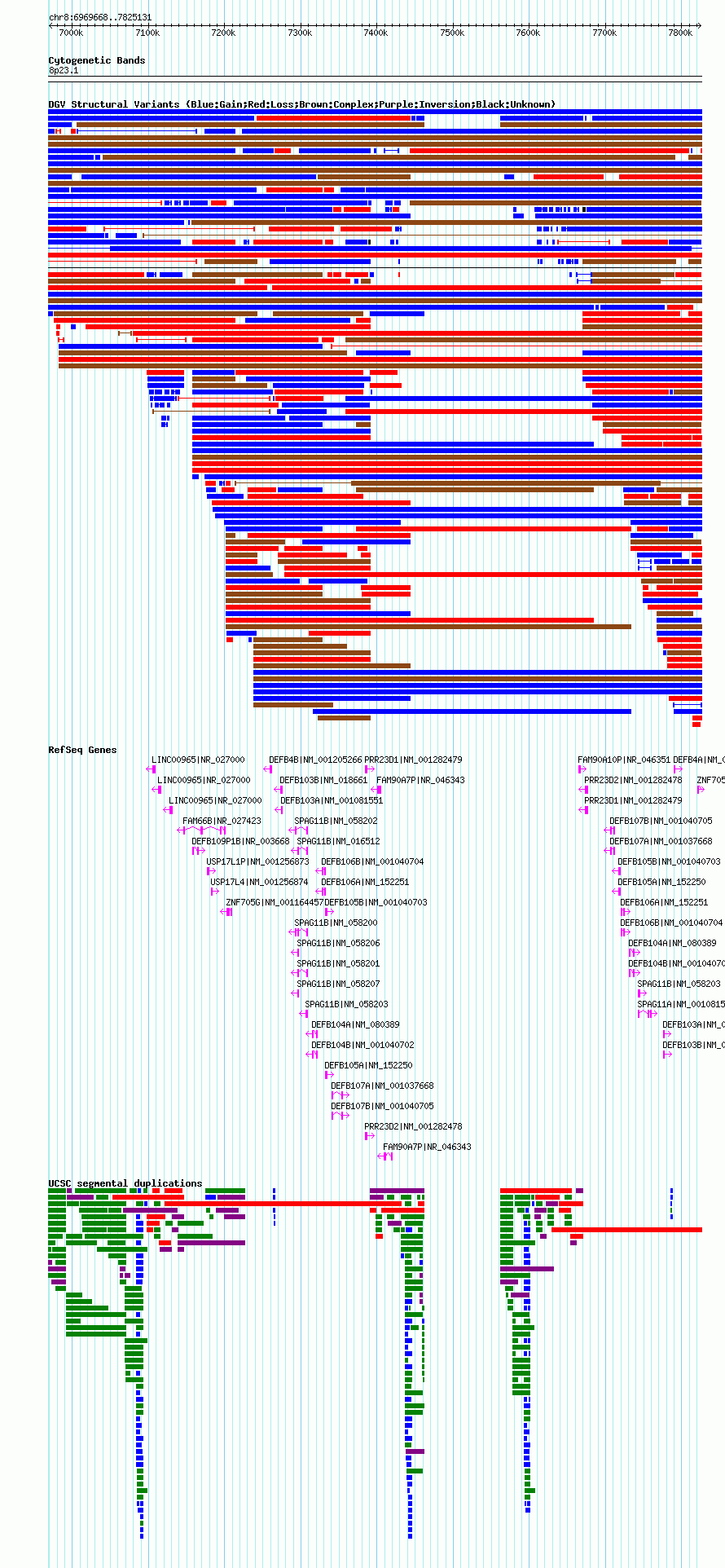Click gene glyph under FAM90A10P|NR_046351

click(x=582, y=769)
